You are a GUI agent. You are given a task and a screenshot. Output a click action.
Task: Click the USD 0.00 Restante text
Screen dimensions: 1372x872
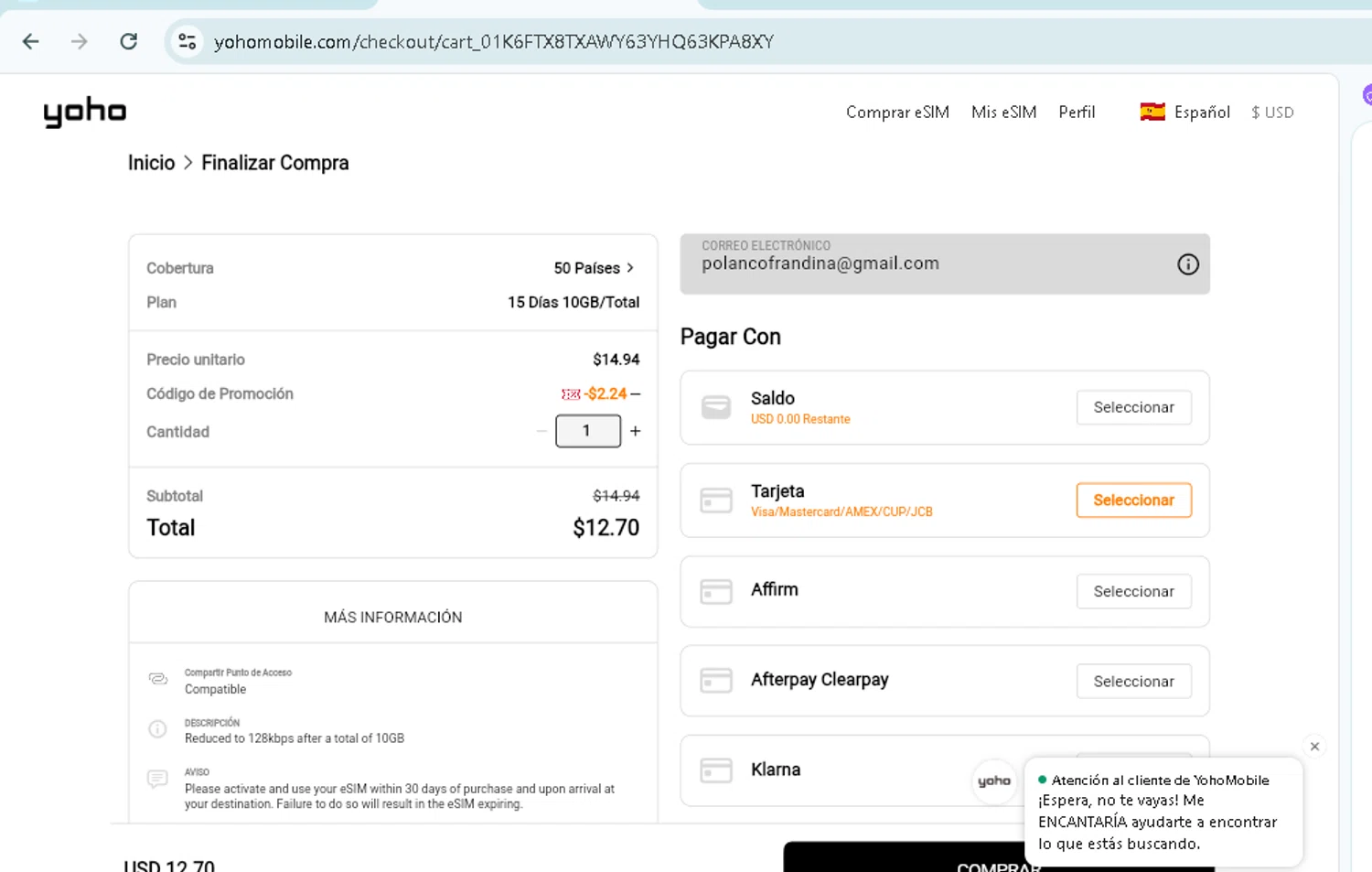800,419
